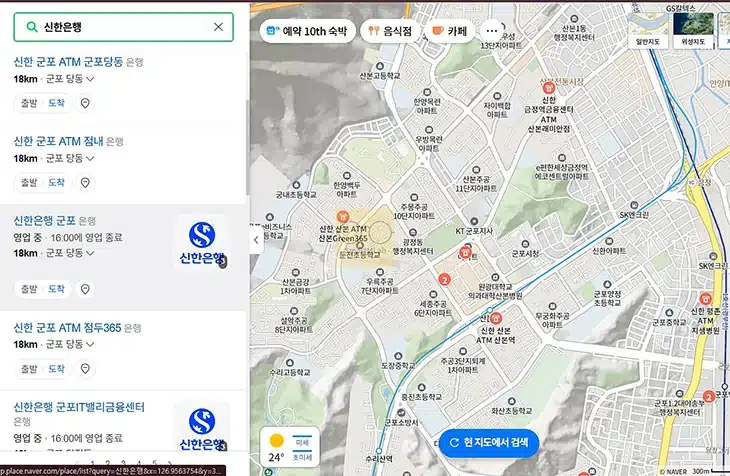Image resolution: width=730 pixels, height=476 pixels.
Task: Expand address for 신한 군포 ATM 점내
Action: tap(90, 158)
